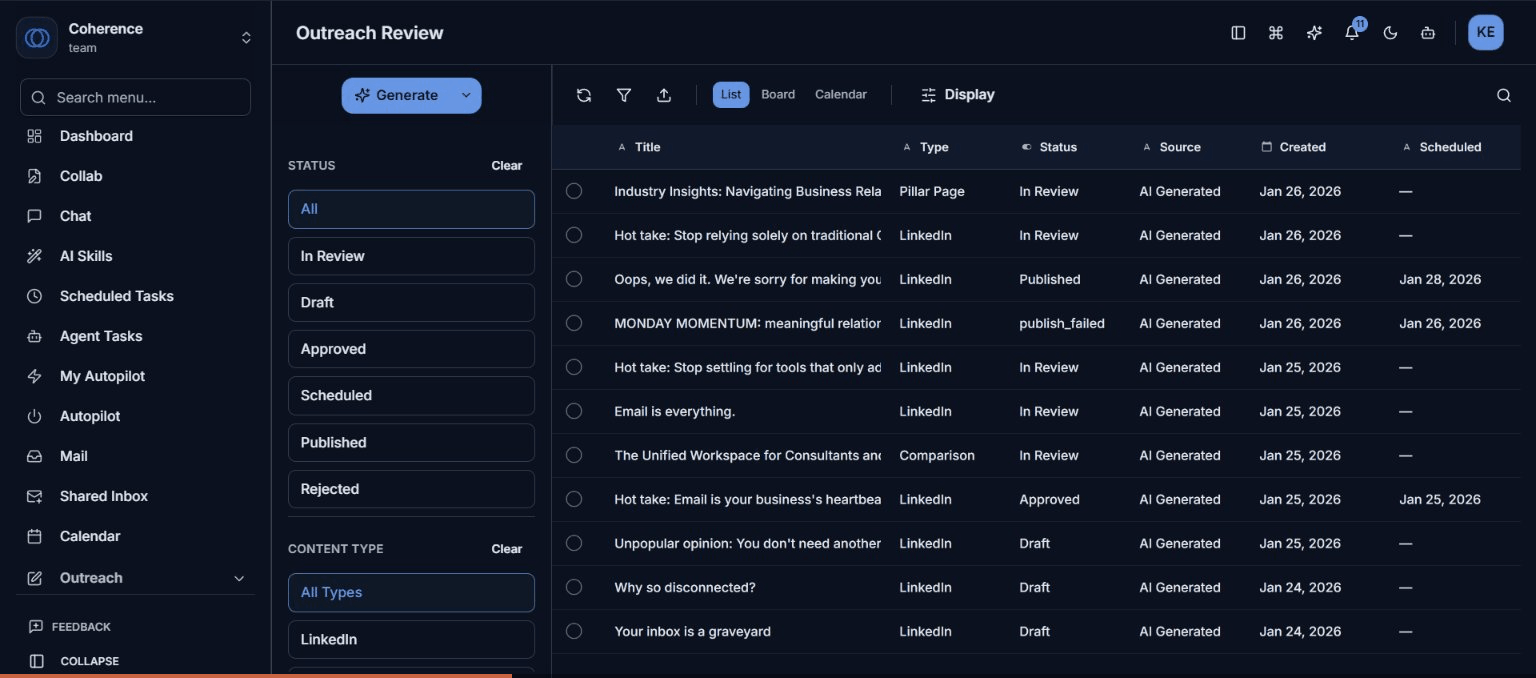Open the filter icon in the toolbar
This screenshot has height=678, width=1536.
[x=624, y=94]
